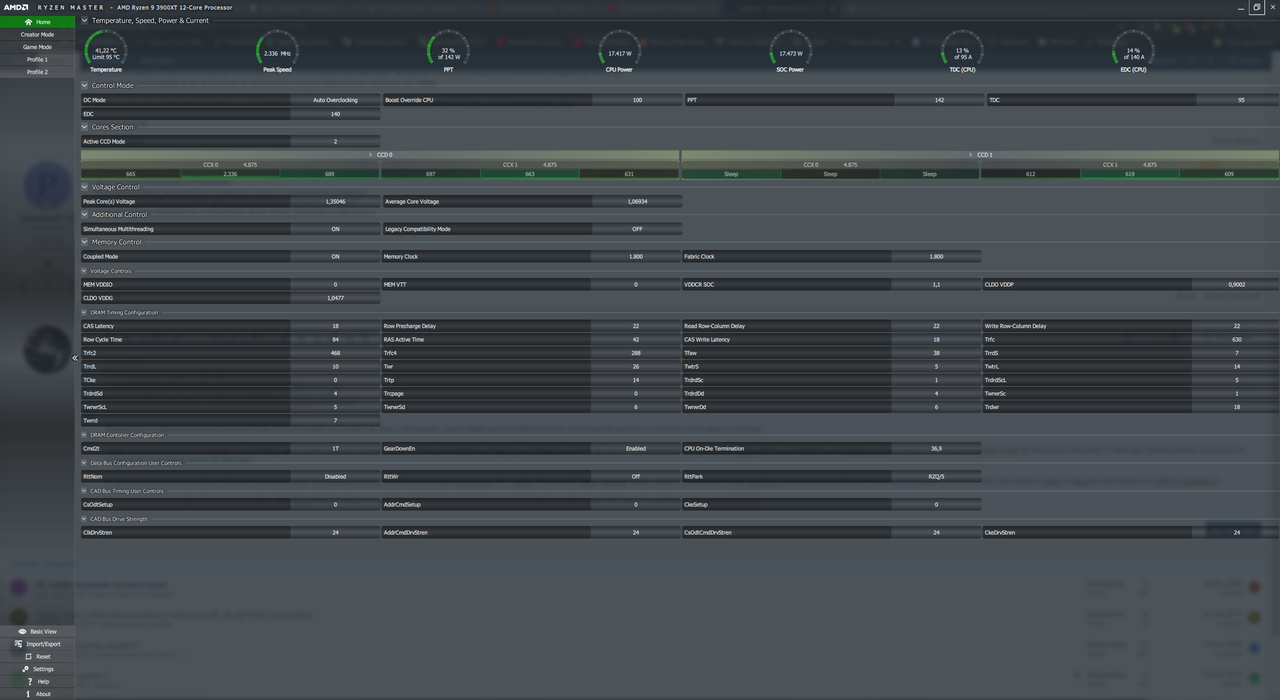Click the CPU Power gauge
This screenshot has width=1280, height=700.
619,51
